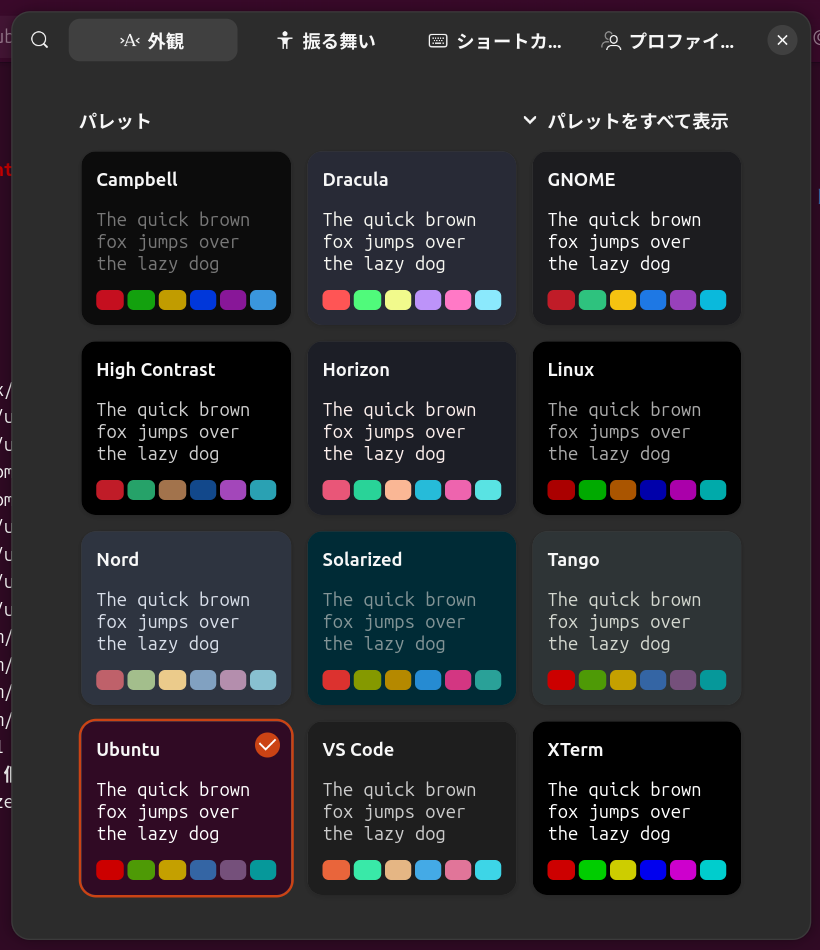Screen dimensions: 820x950
Task: Click the パレットをすべて表示 label
Action: coord(637,121)
